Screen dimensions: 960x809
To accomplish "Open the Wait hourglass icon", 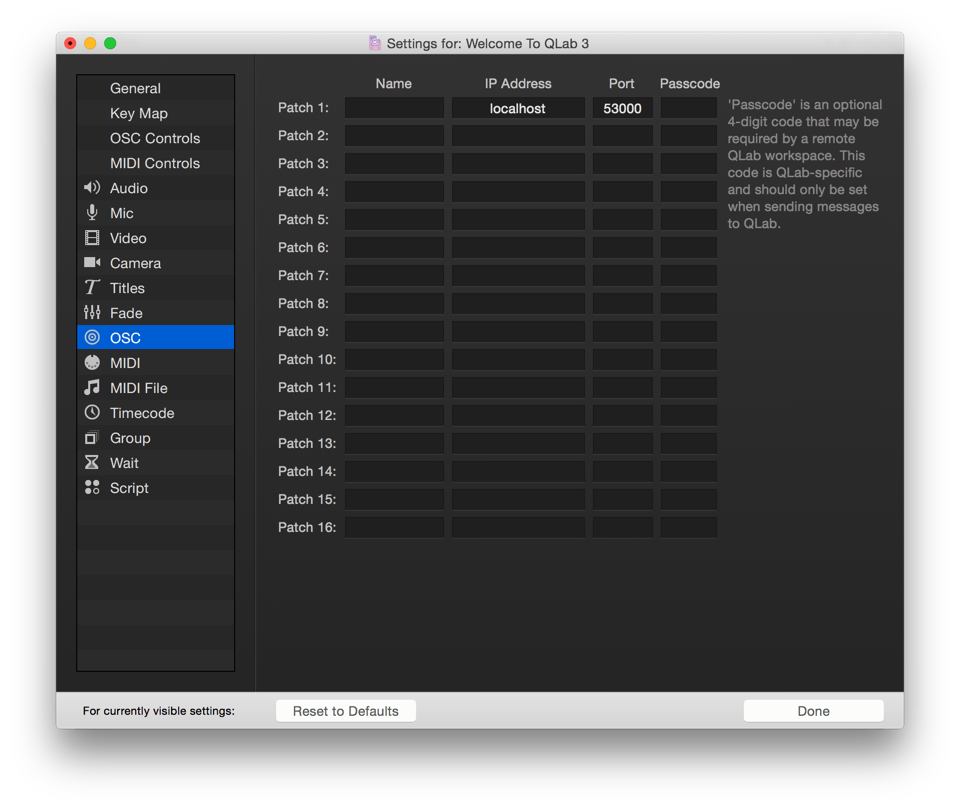I will (92, 463).
